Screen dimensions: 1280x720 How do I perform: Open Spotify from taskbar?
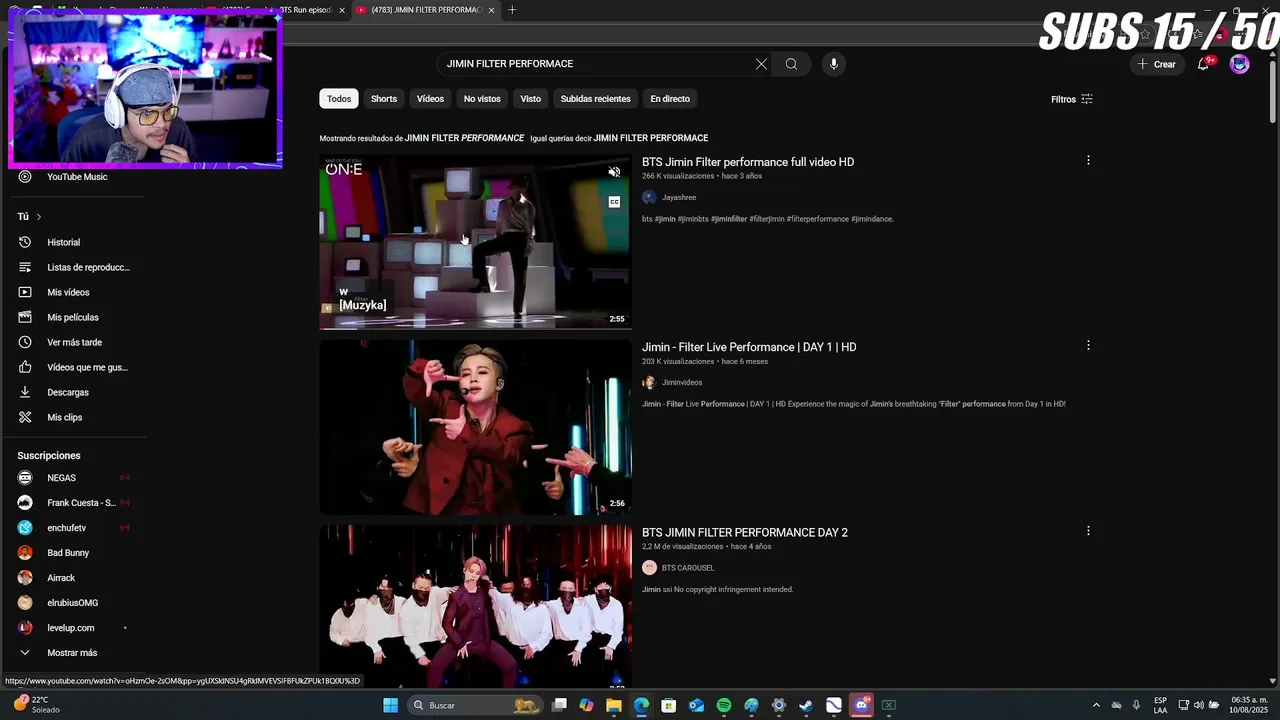tap(724, 705)
